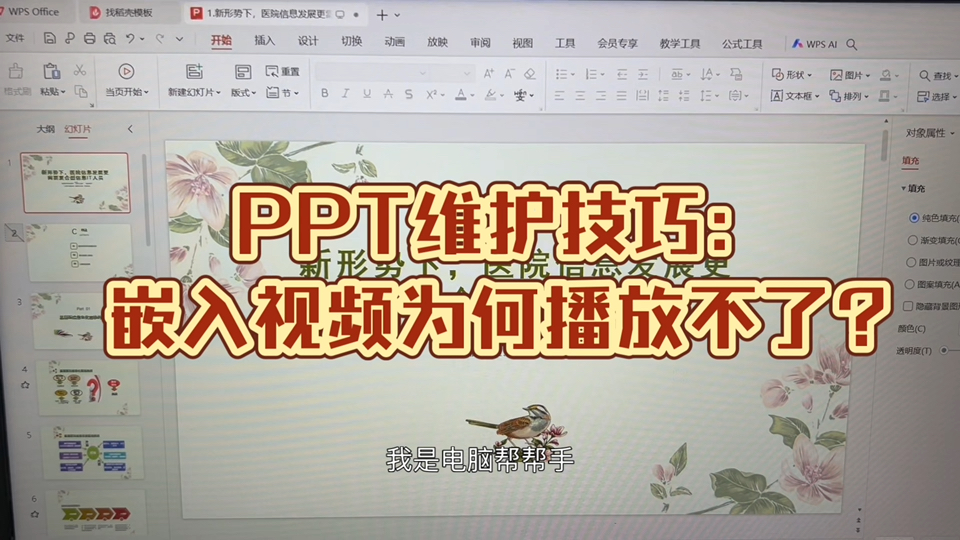Open the font size dropdown box
Screen dimensions: 960x540
click(452, 73)
